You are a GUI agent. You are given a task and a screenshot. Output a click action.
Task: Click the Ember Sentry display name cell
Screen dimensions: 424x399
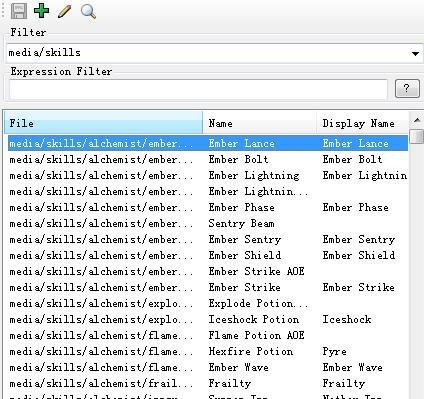coord(359,240)
